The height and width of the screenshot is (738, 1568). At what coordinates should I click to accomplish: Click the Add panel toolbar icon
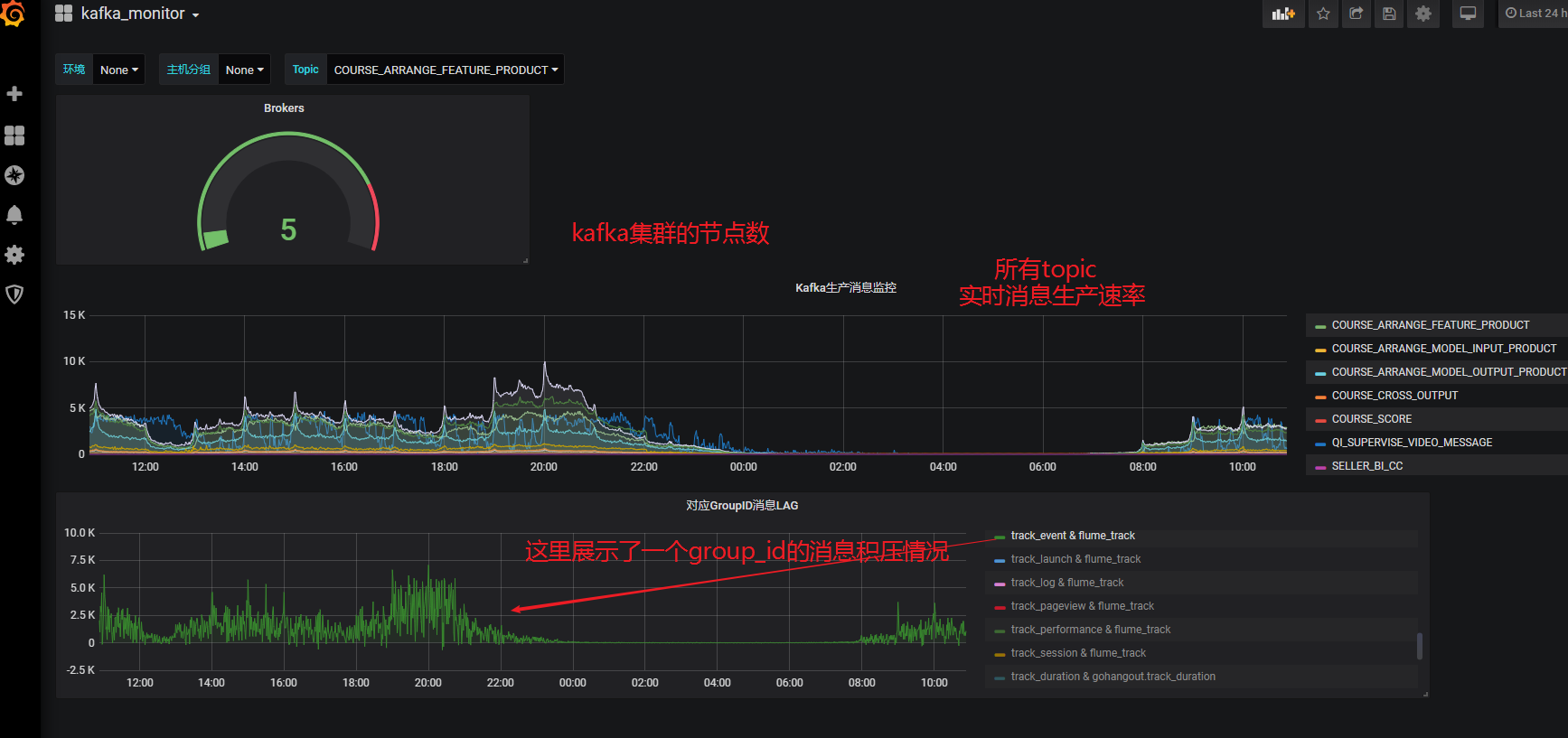click(x=1283, y=14)
